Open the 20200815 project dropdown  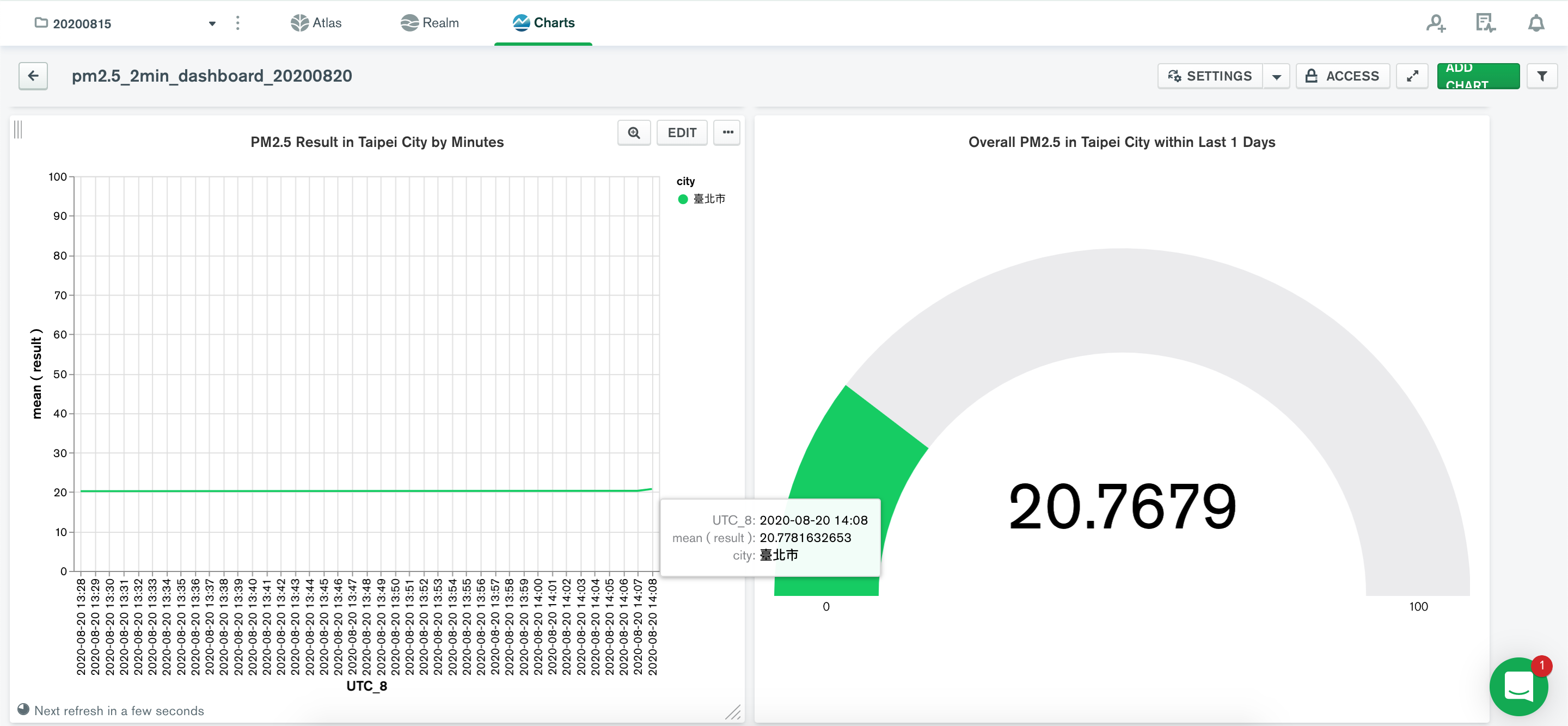pyautogui.click(x=212, y=23)
